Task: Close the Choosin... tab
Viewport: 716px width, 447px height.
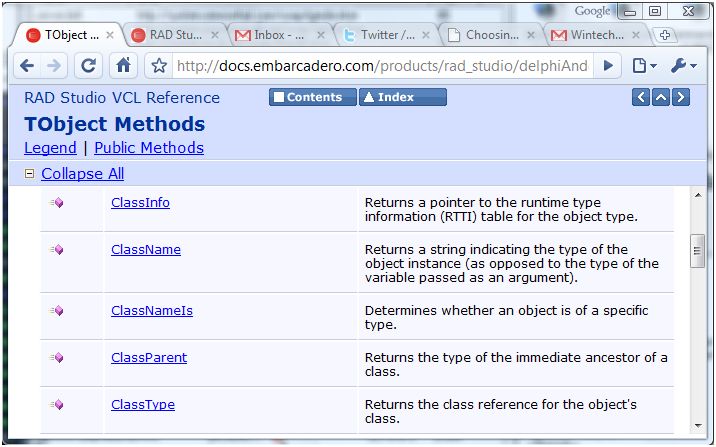Action: click(x=531, y=35)
